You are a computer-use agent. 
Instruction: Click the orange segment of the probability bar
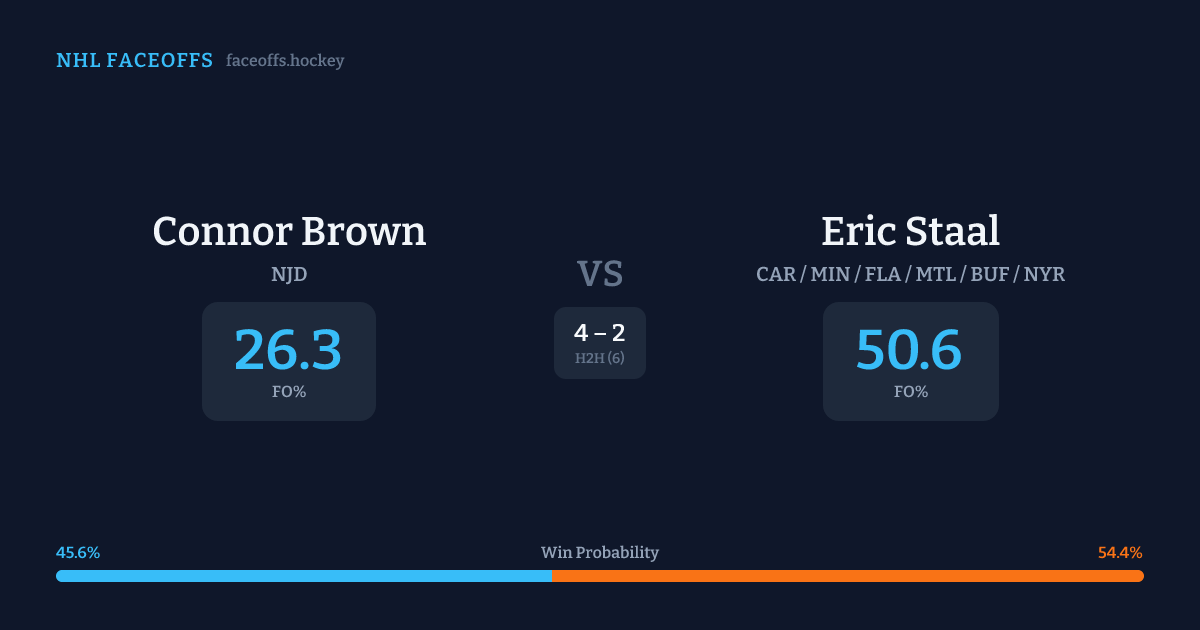tap(847, 576)
